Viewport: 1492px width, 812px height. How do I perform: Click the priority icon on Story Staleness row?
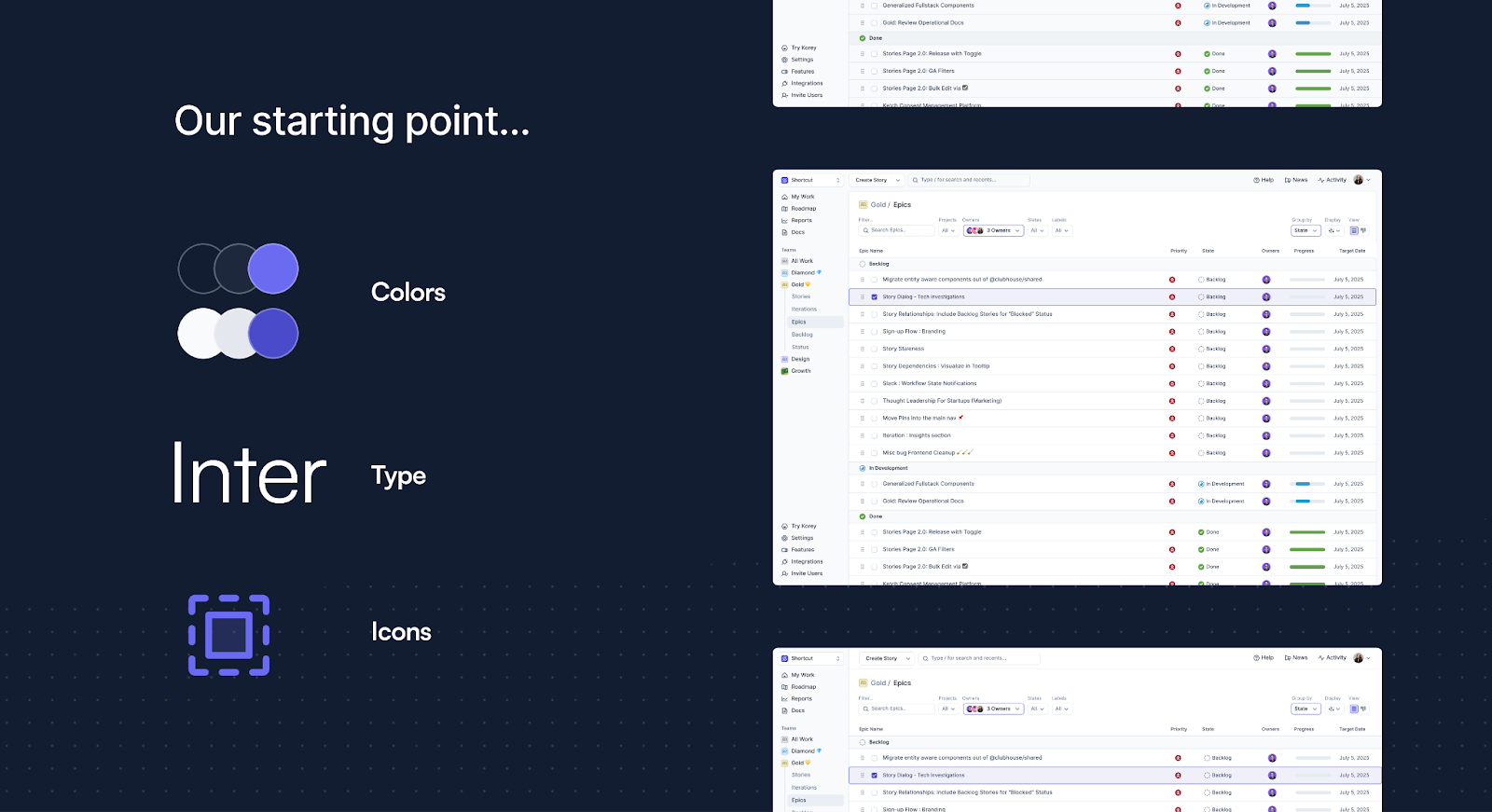tap(1172, 349)
